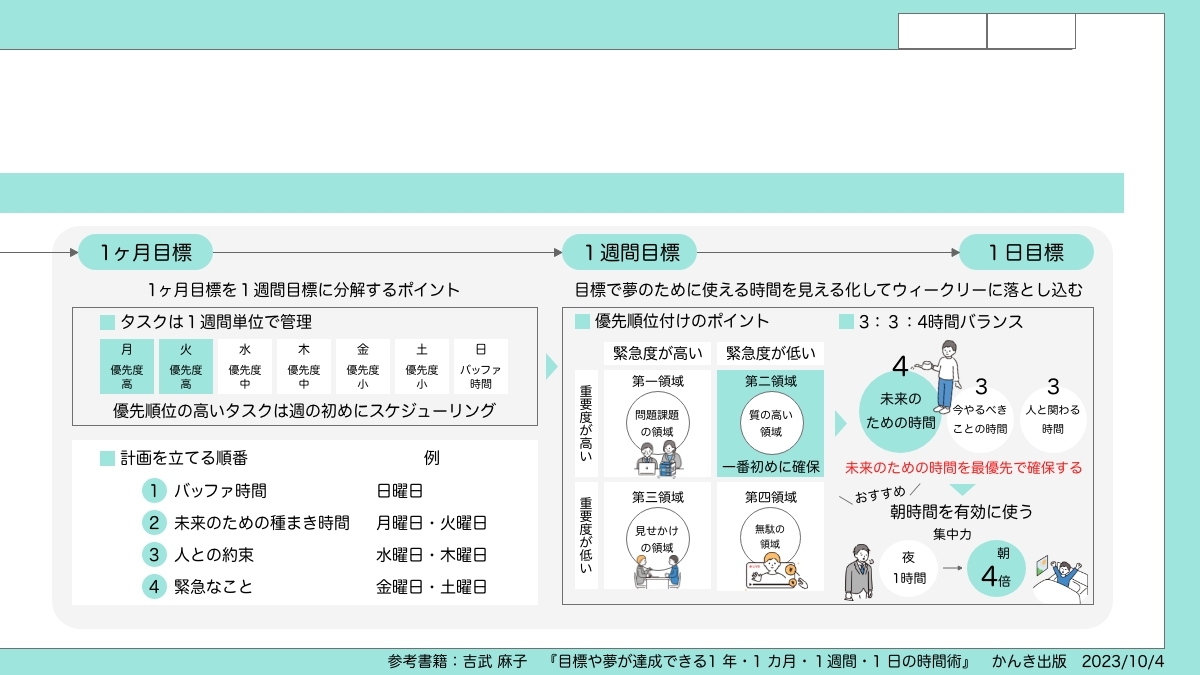The height and width of the screenshot is (675, 1200).
Task: Open the 1日目標 tab
Action: [x=1027, y=252]
